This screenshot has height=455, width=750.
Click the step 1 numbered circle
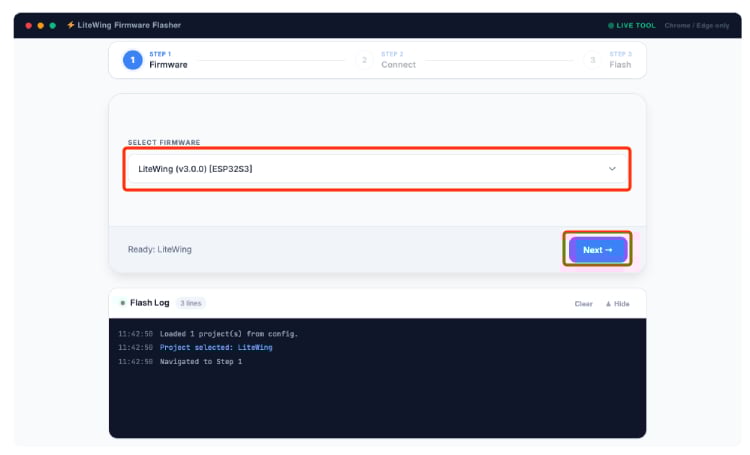[x=132, y=60]
